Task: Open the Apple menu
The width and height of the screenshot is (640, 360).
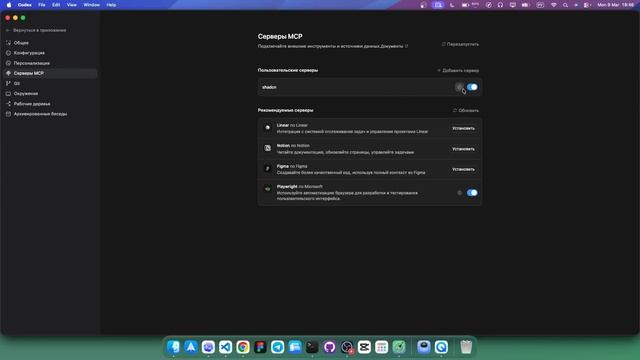Action: click(x=9, y=5)
